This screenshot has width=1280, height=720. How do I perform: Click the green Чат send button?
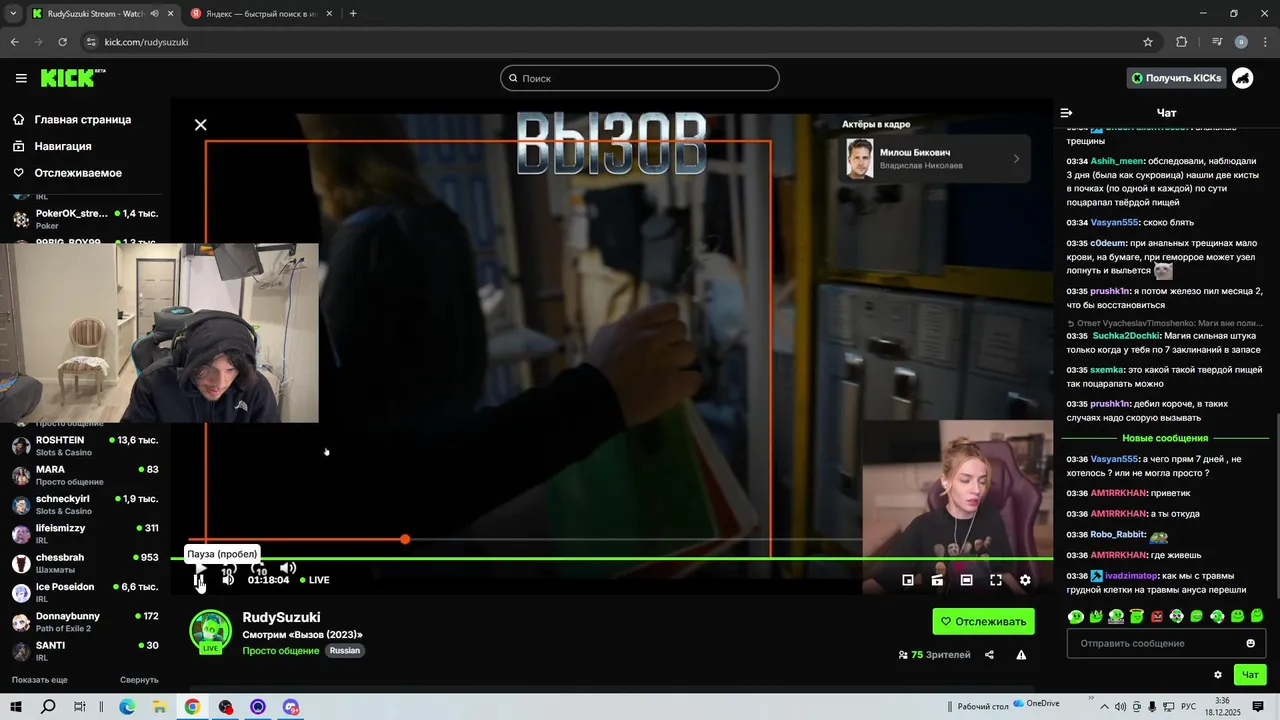(x=1250, y=675)
